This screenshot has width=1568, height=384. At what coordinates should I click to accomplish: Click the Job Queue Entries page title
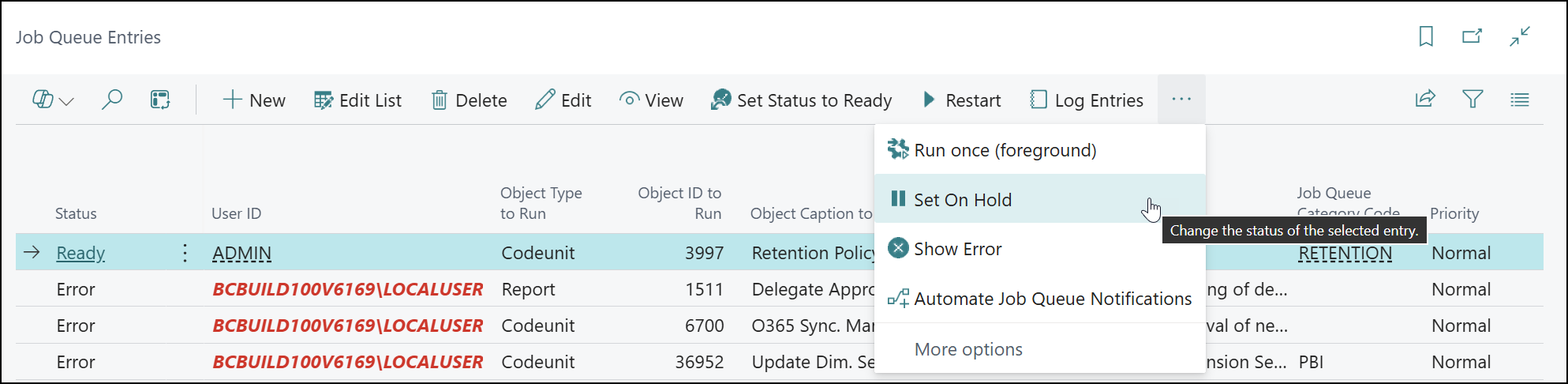tap(88, 37)
